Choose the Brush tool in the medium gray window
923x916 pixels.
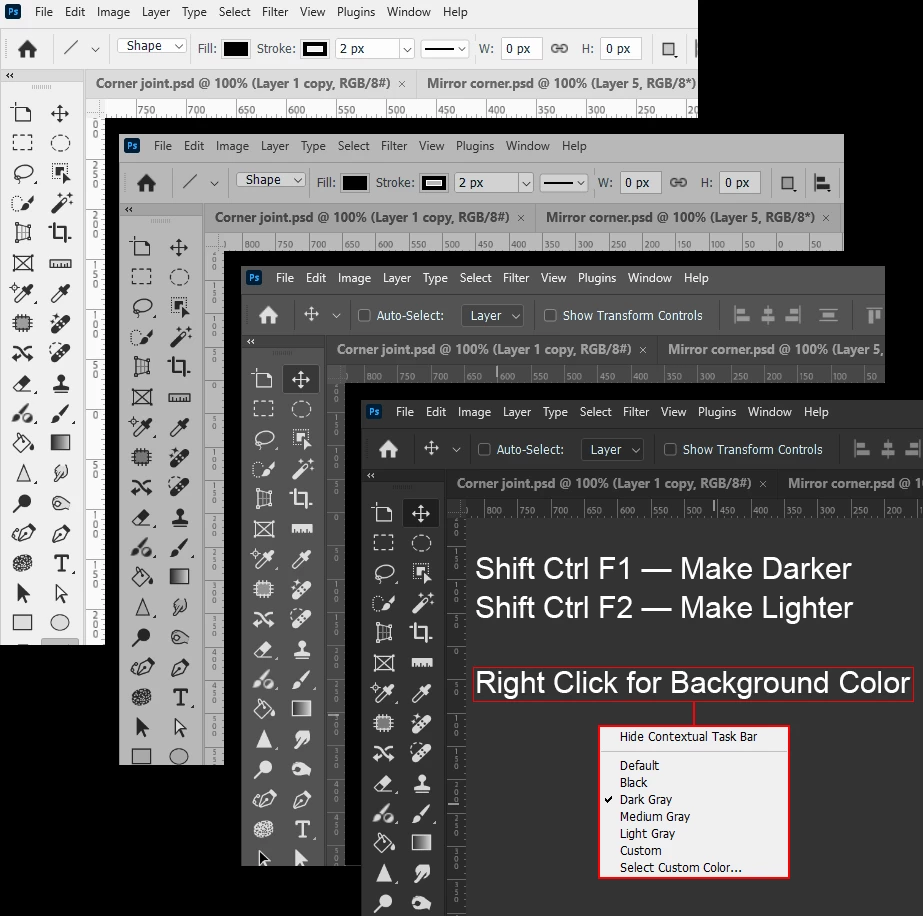(301, 679)
